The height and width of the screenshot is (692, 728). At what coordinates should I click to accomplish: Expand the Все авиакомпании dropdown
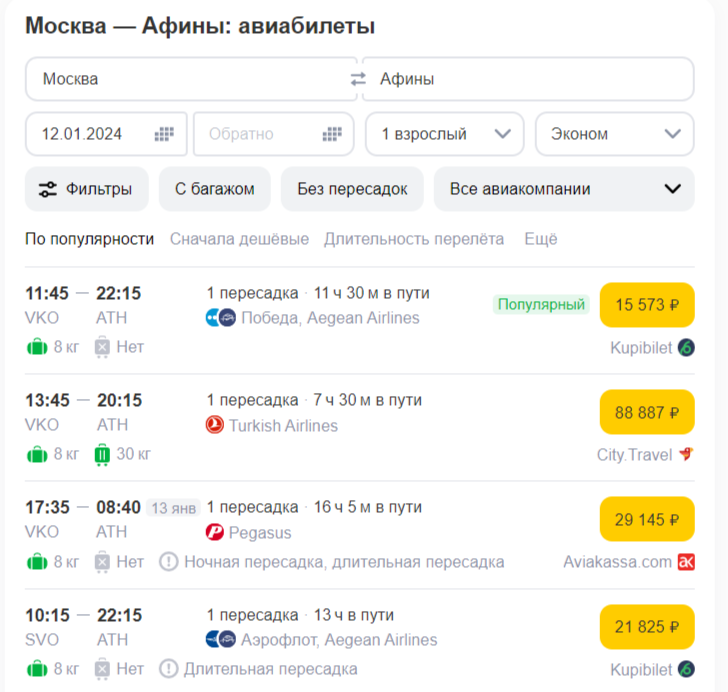click(564, 189)
